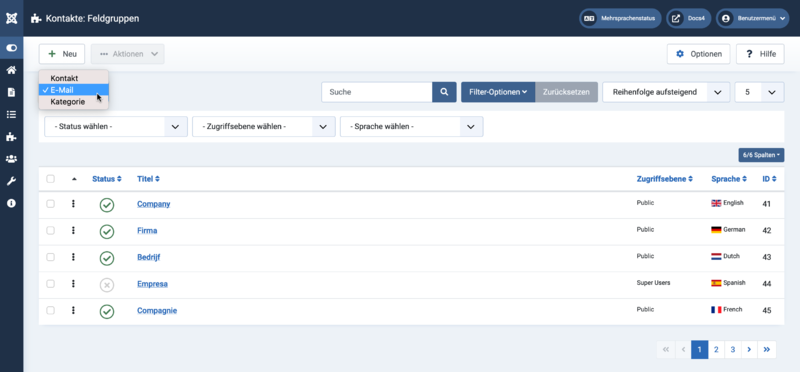
Task: Sort by Titel column header
Action: 148,179
